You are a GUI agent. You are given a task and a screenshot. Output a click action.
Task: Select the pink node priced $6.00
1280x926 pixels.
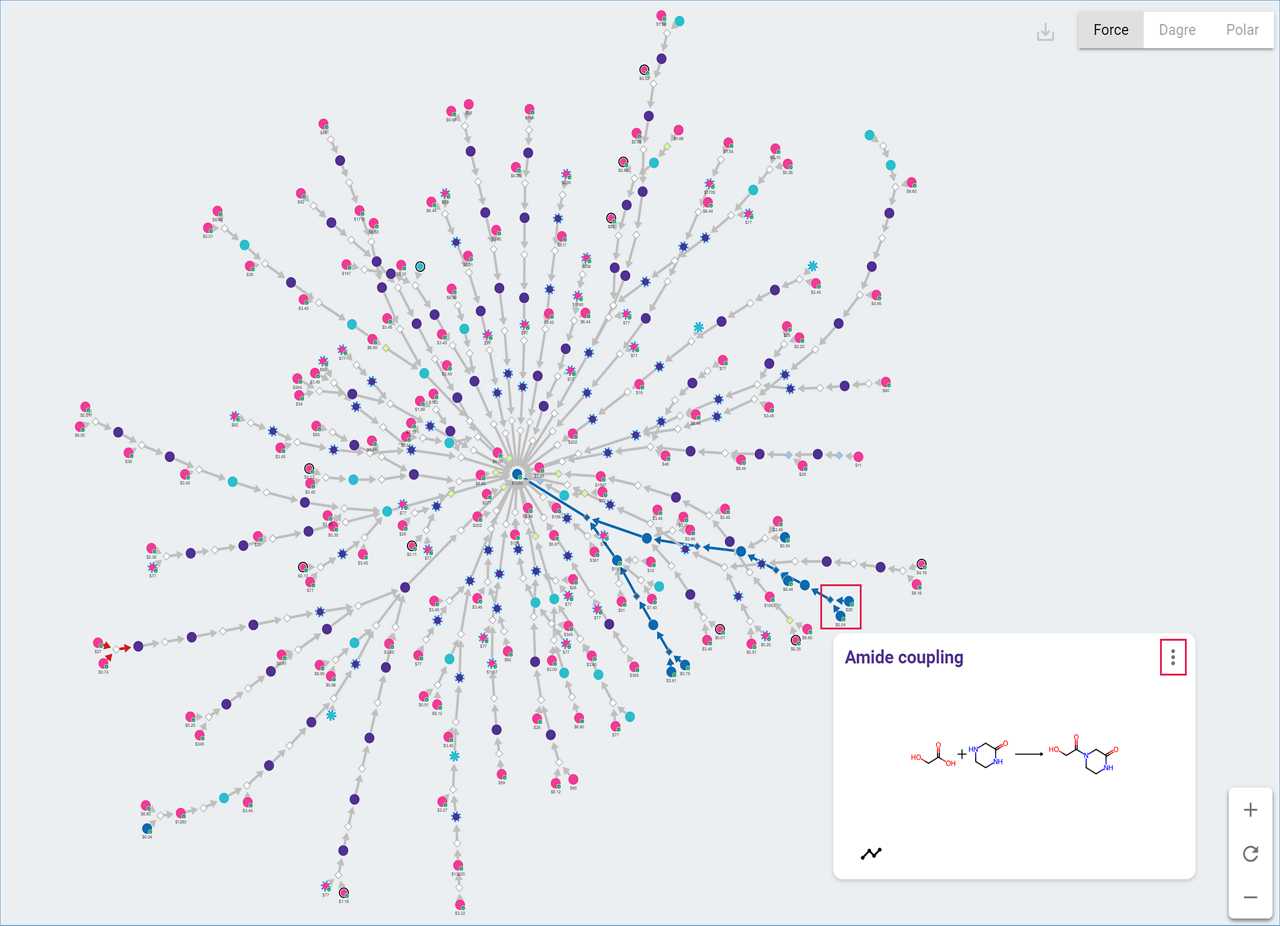80,426
